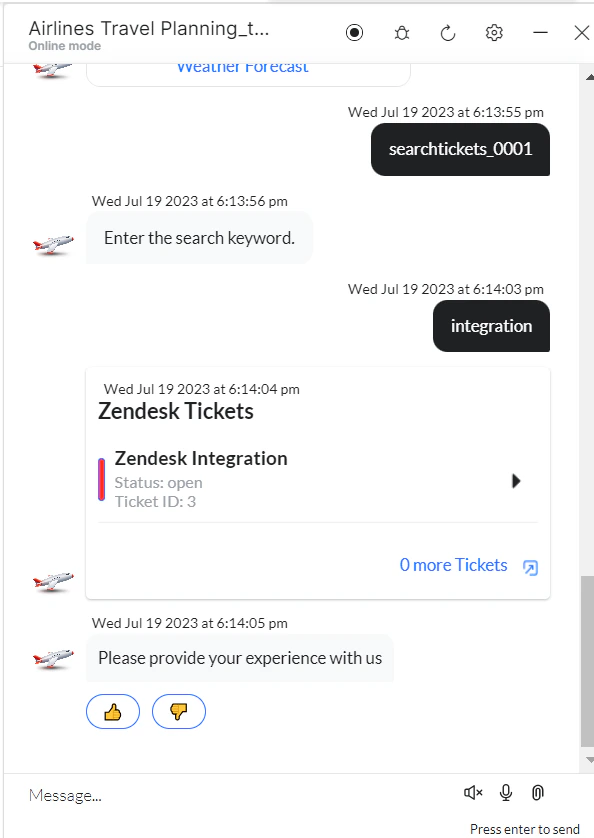Click the refresh conversation icon
This screenshot has width=594, height=838.
tap(447, 32)
